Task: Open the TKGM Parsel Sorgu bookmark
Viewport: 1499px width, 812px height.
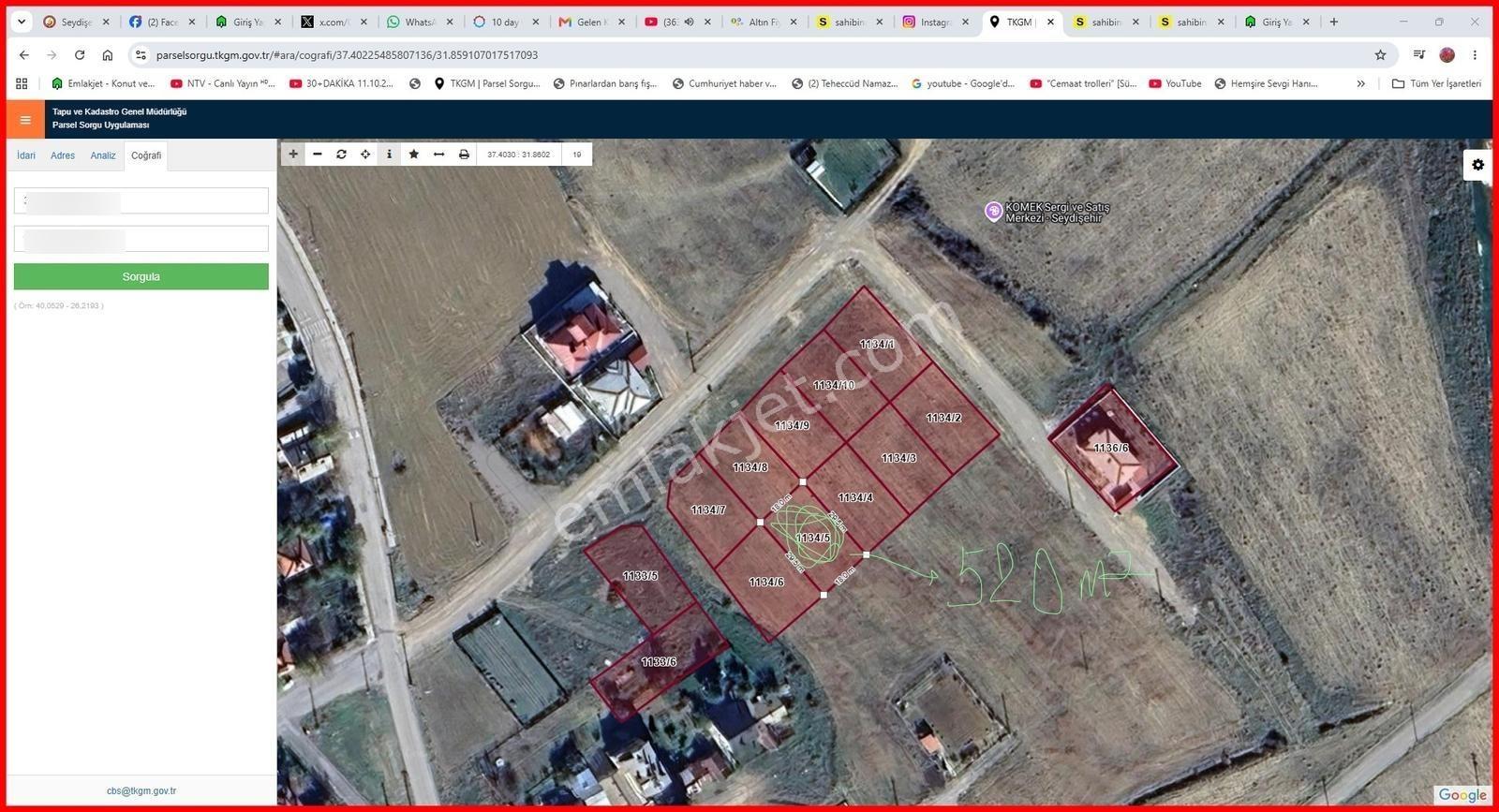Action: click(487, 83)
